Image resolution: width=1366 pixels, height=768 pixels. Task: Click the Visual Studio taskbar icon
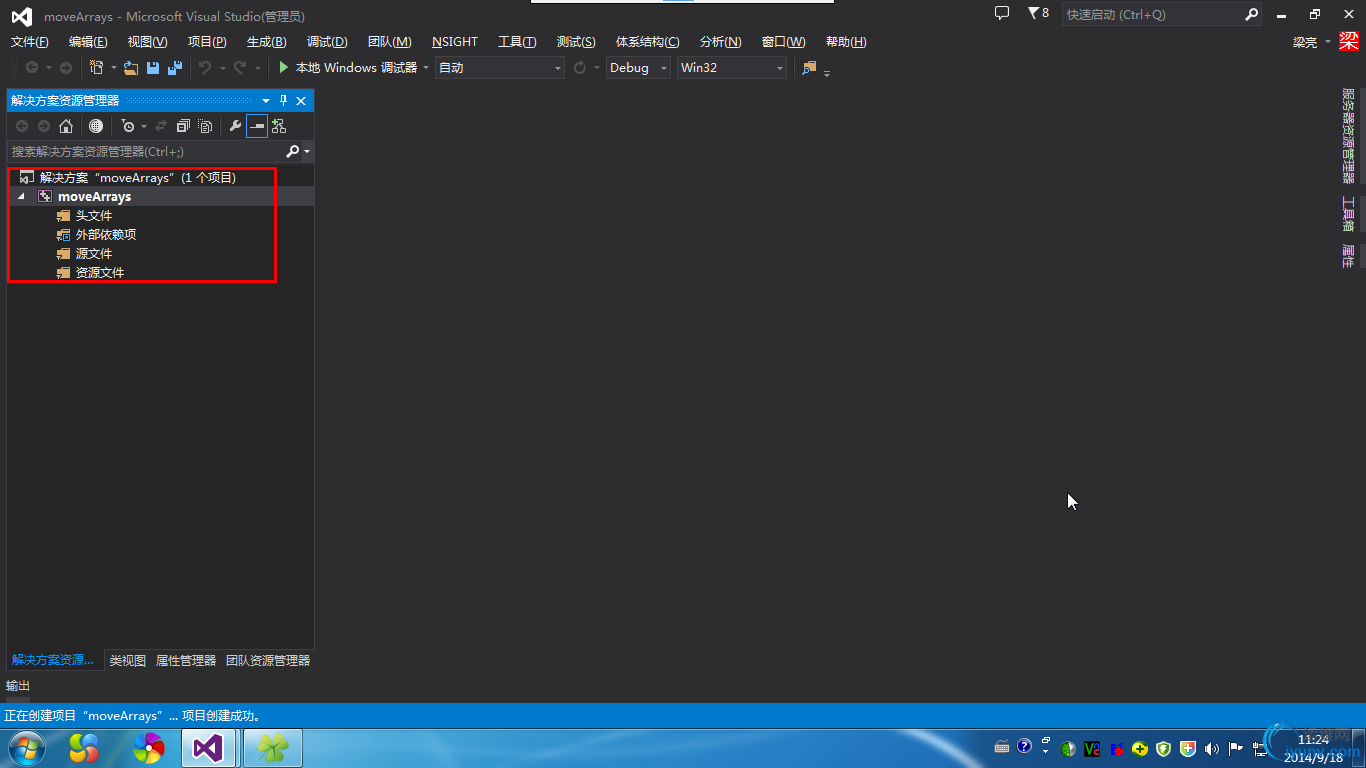pos(208,748)
